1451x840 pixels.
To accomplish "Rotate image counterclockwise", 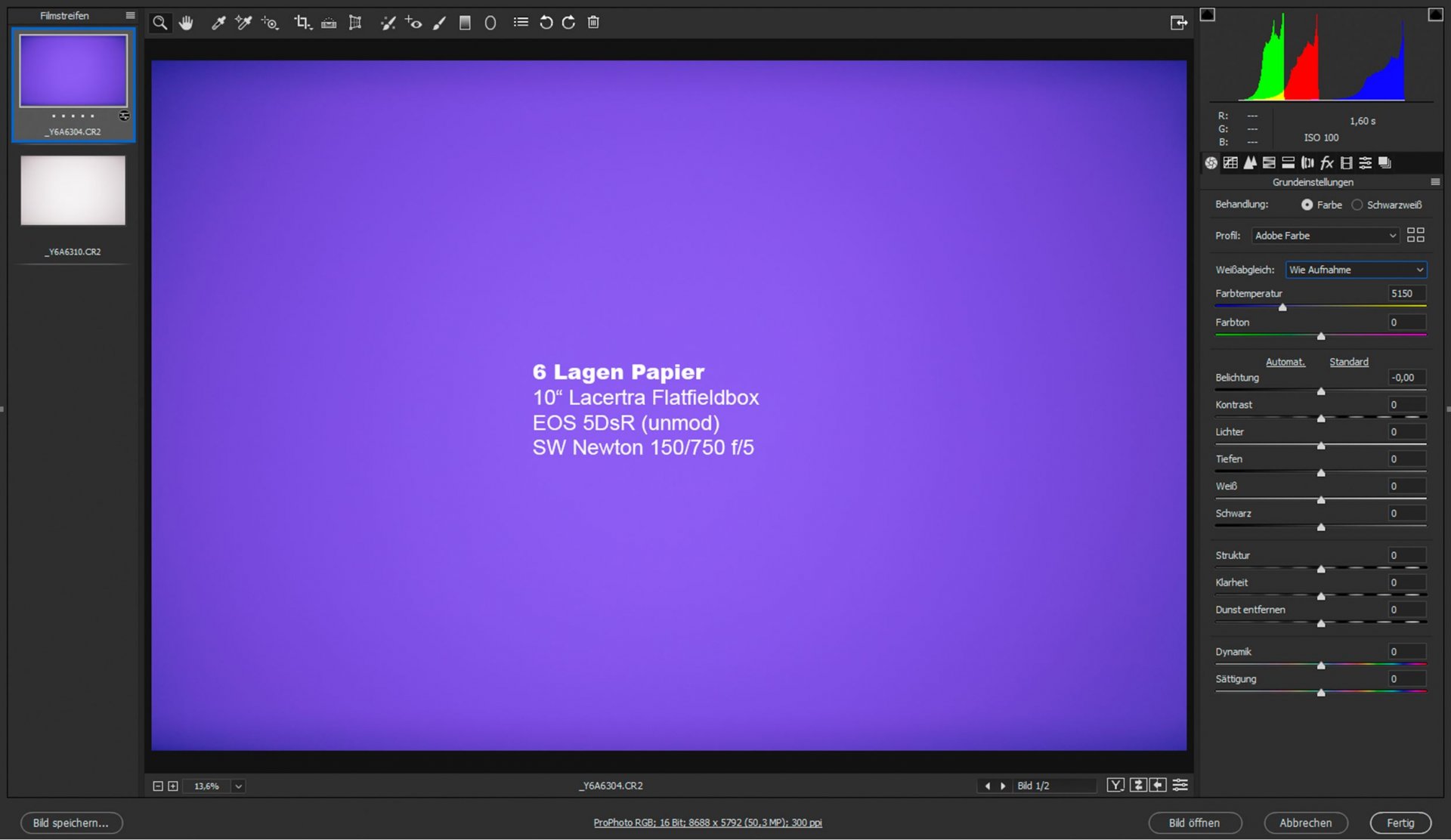I will [546, 23].
